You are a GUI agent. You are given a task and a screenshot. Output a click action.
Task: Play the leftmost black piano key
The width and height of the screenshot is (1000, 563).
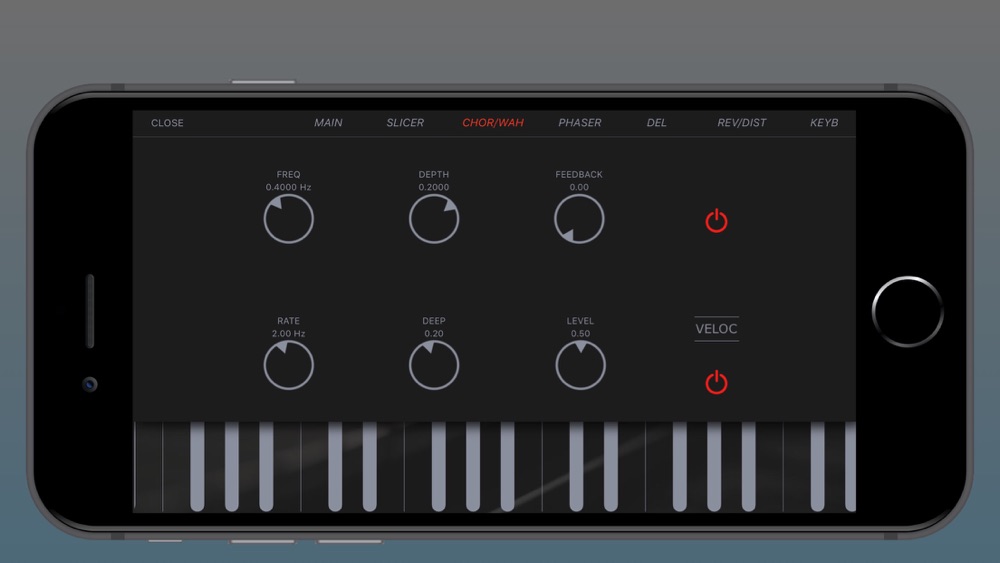tap(197, 465)
